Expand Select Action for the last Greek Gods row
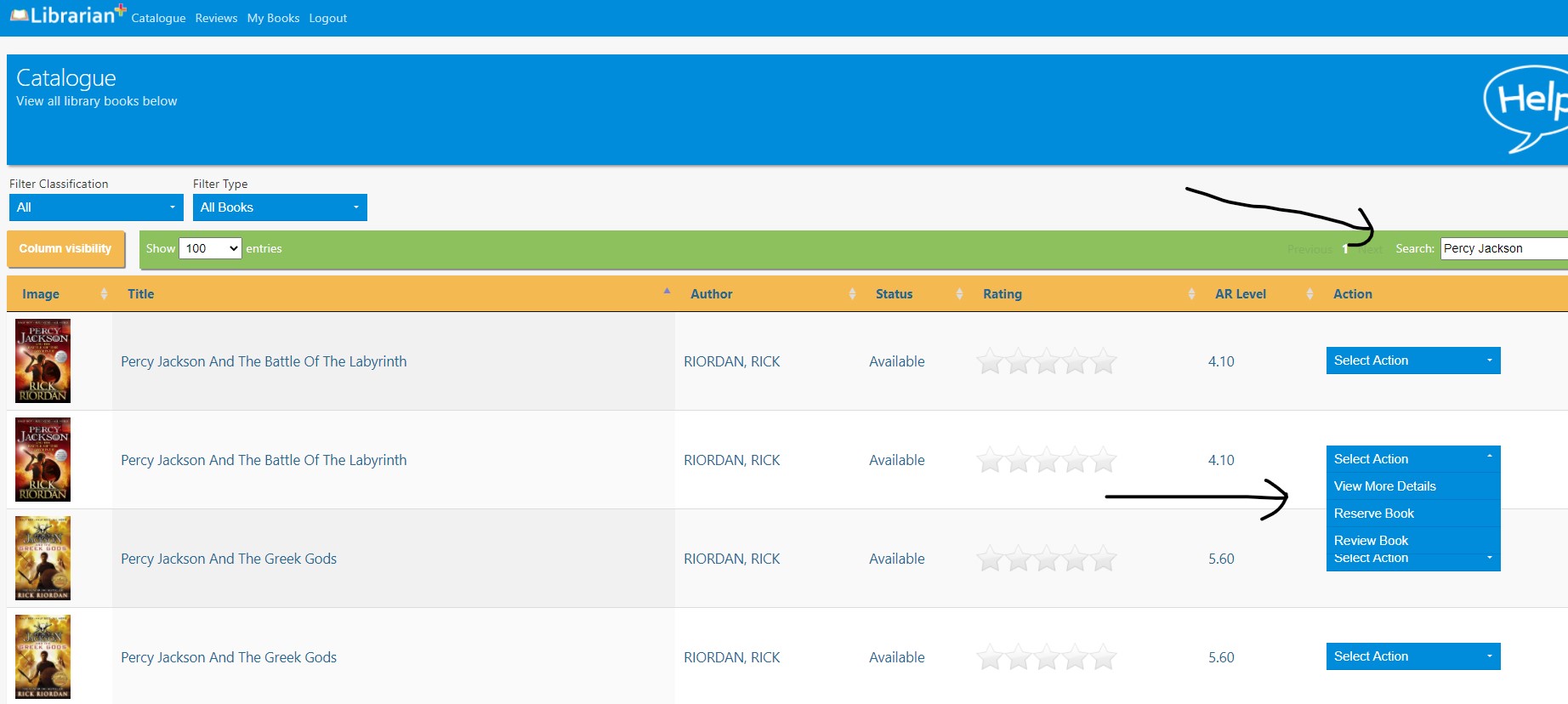The width and height of the screenshot is (1568, 704). pyautogui.click(x=1413, y=656)
